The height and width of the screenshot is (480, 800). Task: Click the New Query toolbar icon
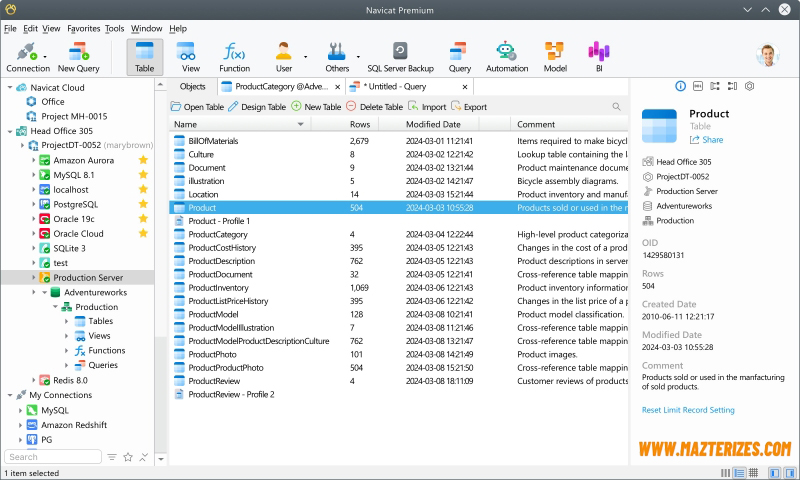79,57
